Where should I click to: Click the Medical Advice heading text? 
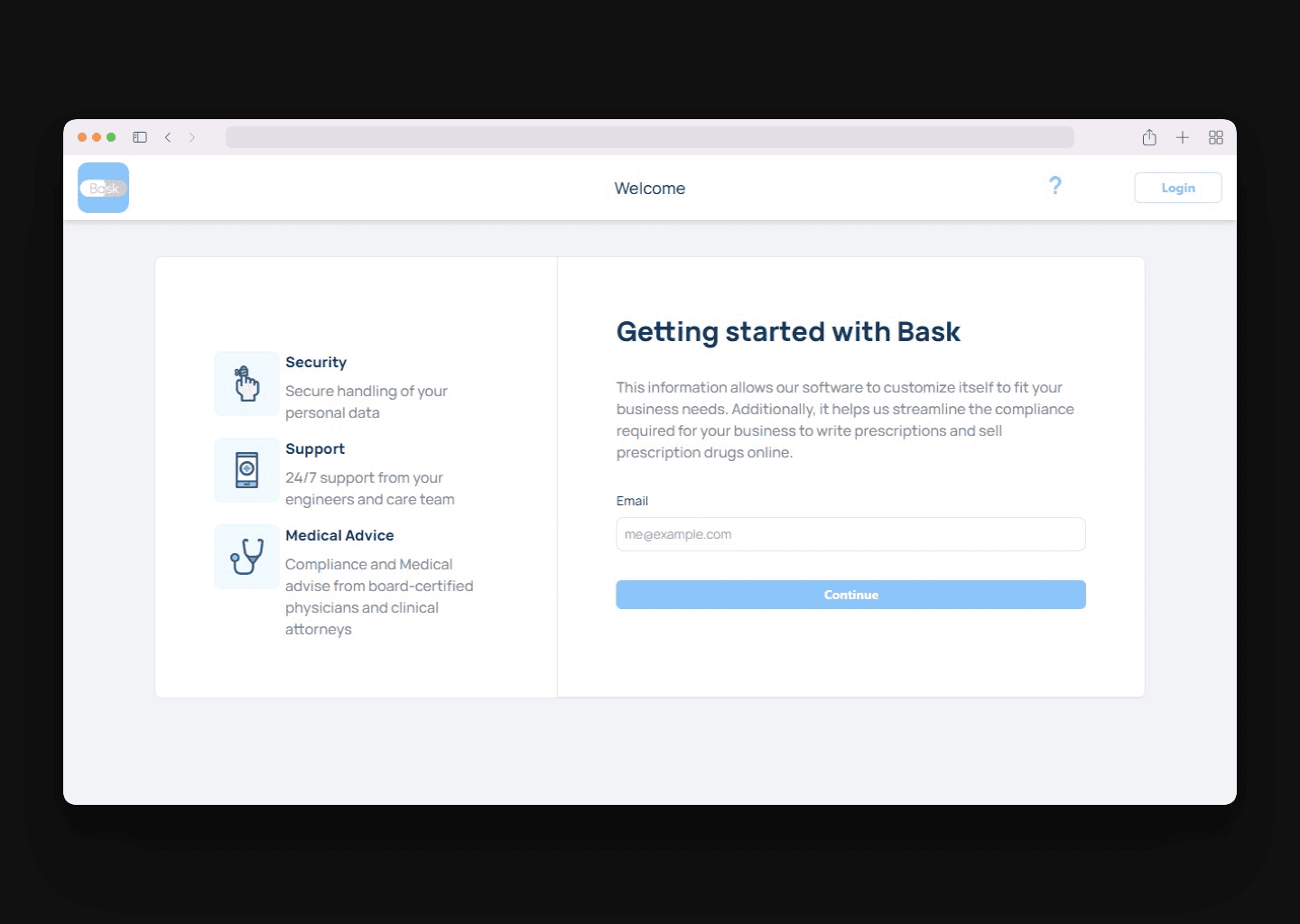(x=339, y=535)
